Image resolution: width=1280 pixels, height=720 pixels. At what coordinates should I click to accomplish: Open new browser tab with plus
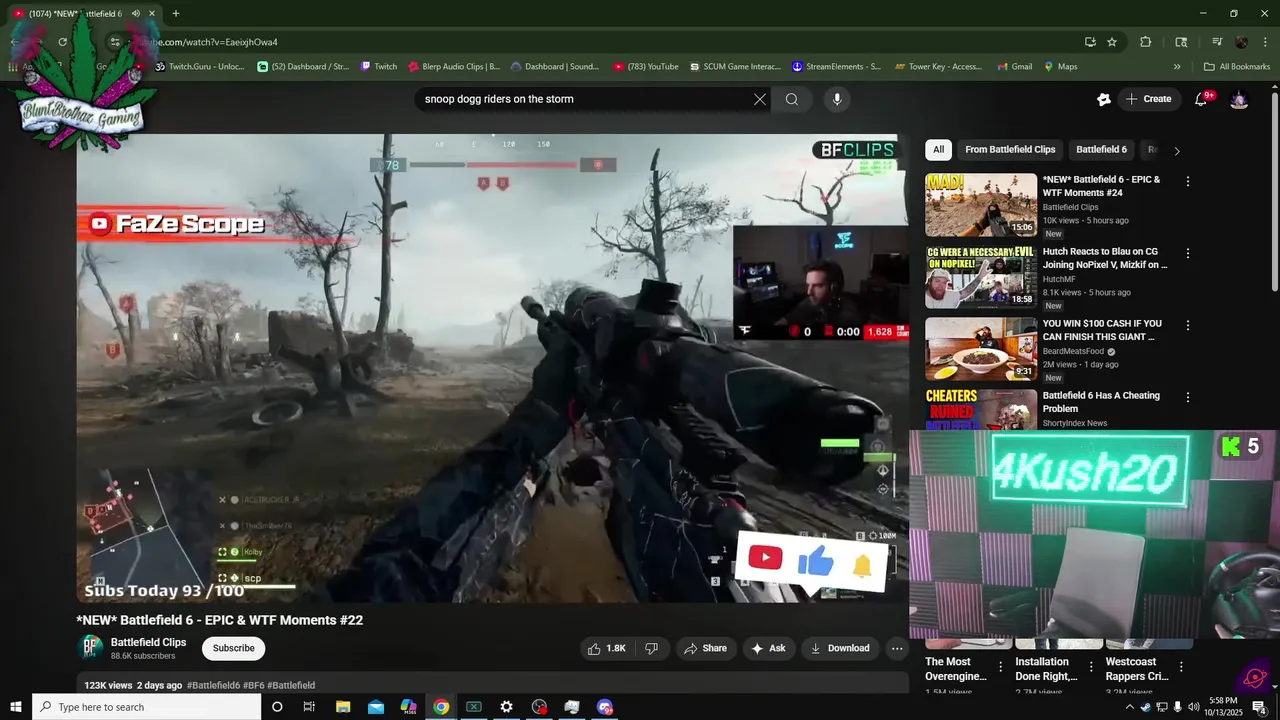click(x=176, y=13)
